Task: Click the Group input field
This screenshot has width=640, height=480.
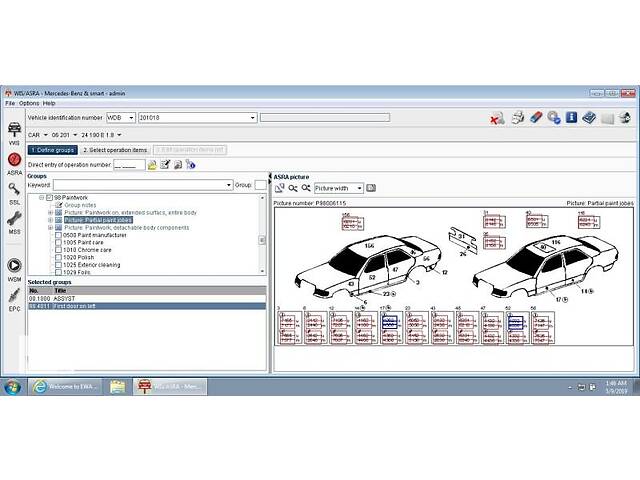Action: (x=260, y=185)
